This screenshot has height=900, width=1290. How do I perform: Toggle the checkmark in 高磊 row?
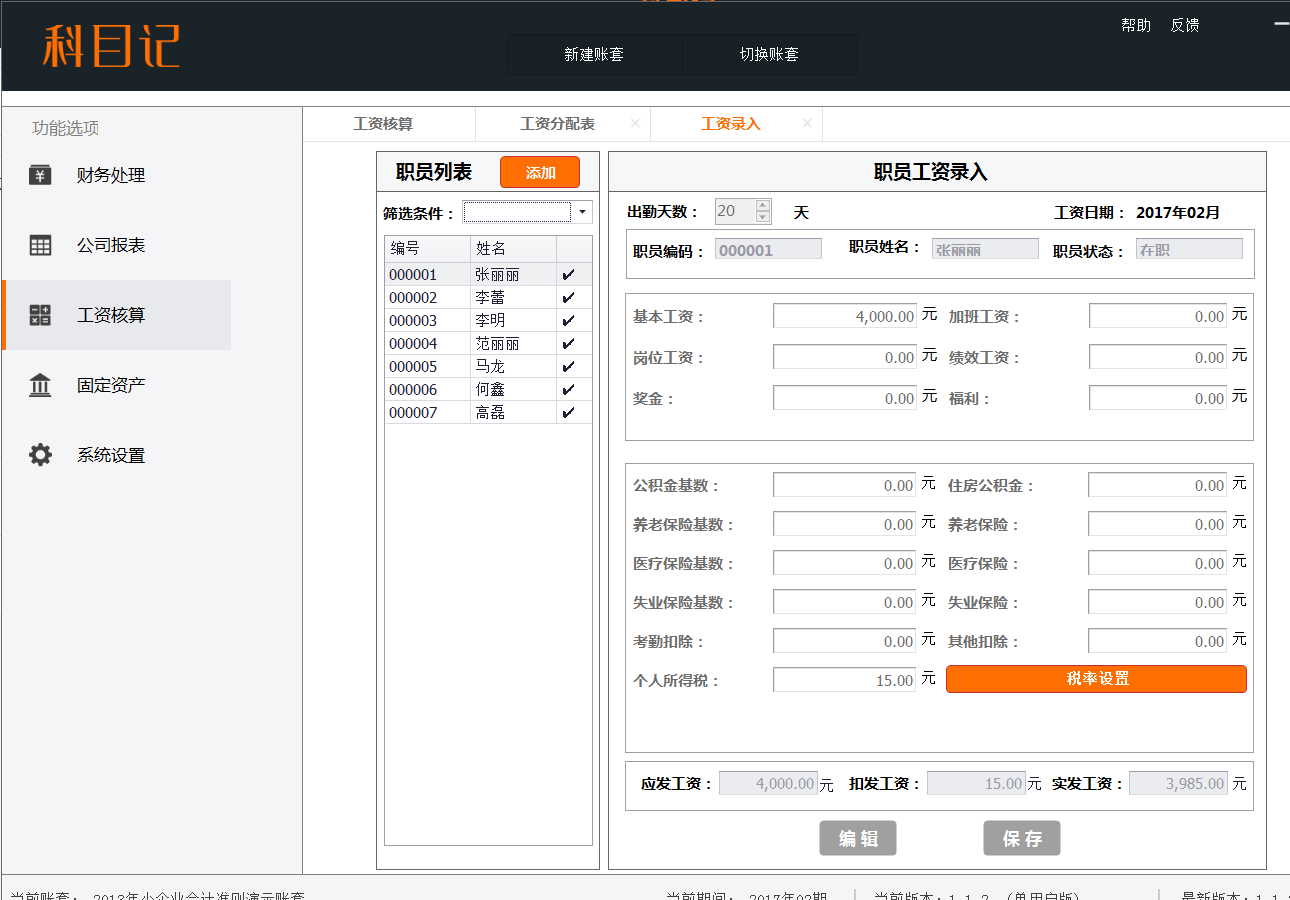click(569, 413)
